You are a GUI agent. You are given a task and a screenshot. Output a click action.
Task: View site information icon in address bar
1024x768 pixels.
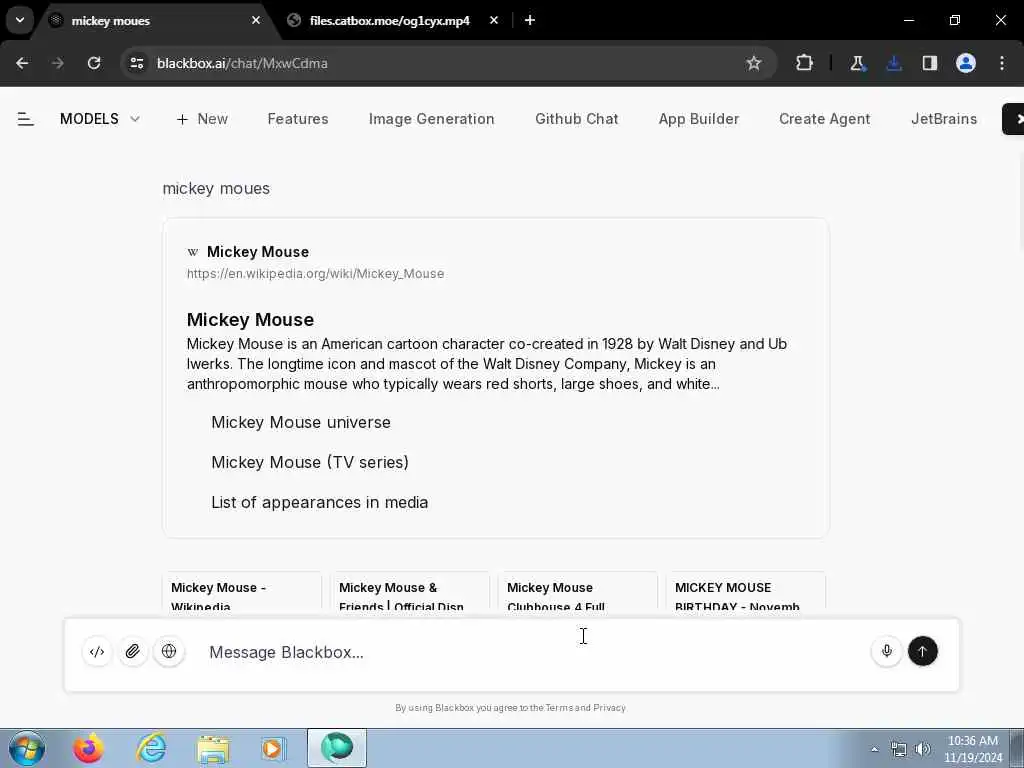click(136, 63)
